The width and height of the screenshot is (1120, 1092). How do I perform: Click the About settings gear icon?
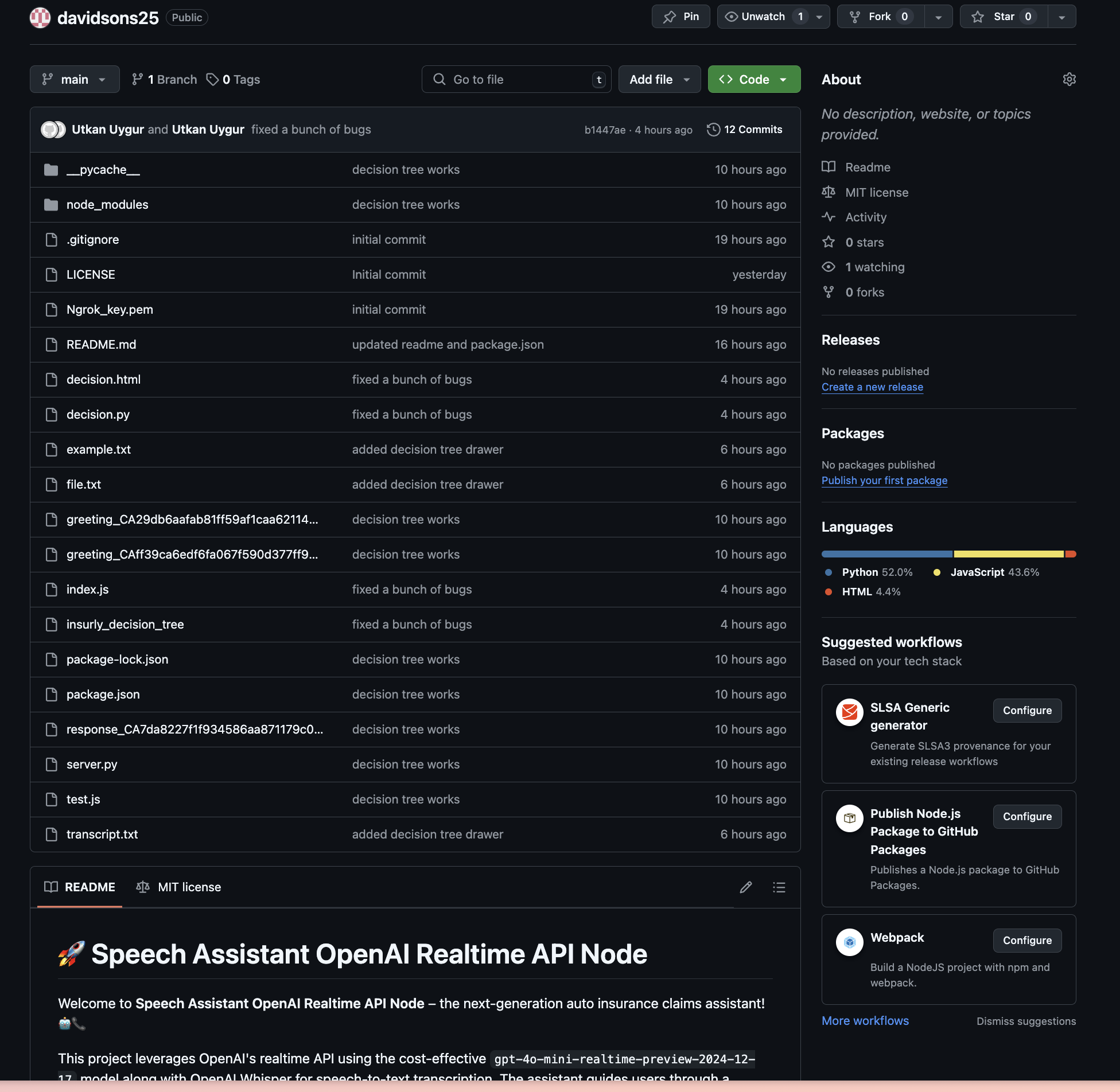tap(1069, 79)
